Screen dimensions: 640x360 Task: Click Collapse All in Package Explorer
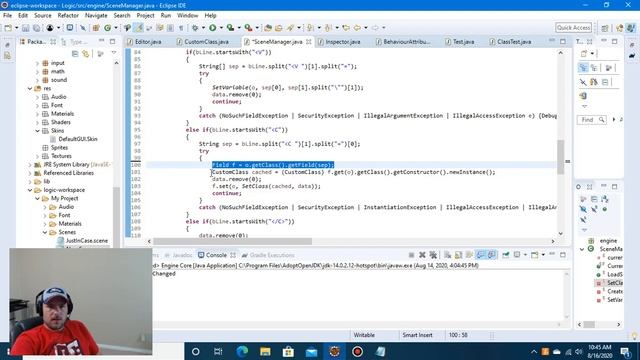pos(75,53)
